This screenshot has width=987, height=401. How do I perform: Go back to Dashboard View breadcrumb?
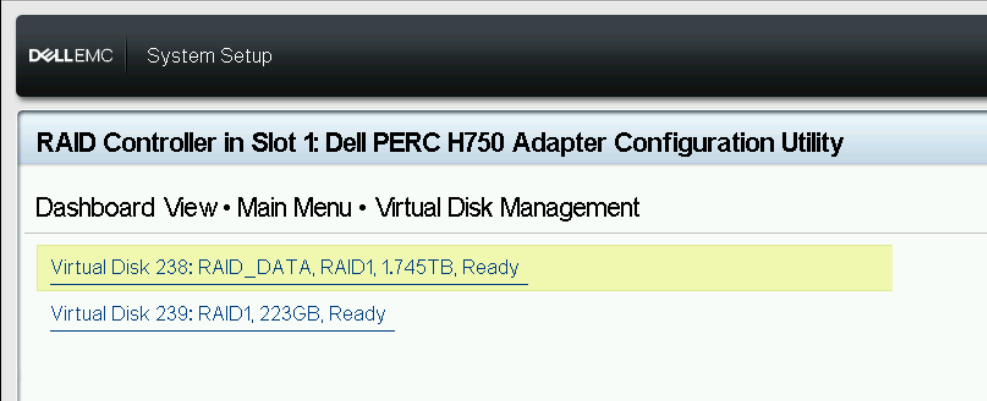point(126,207)
